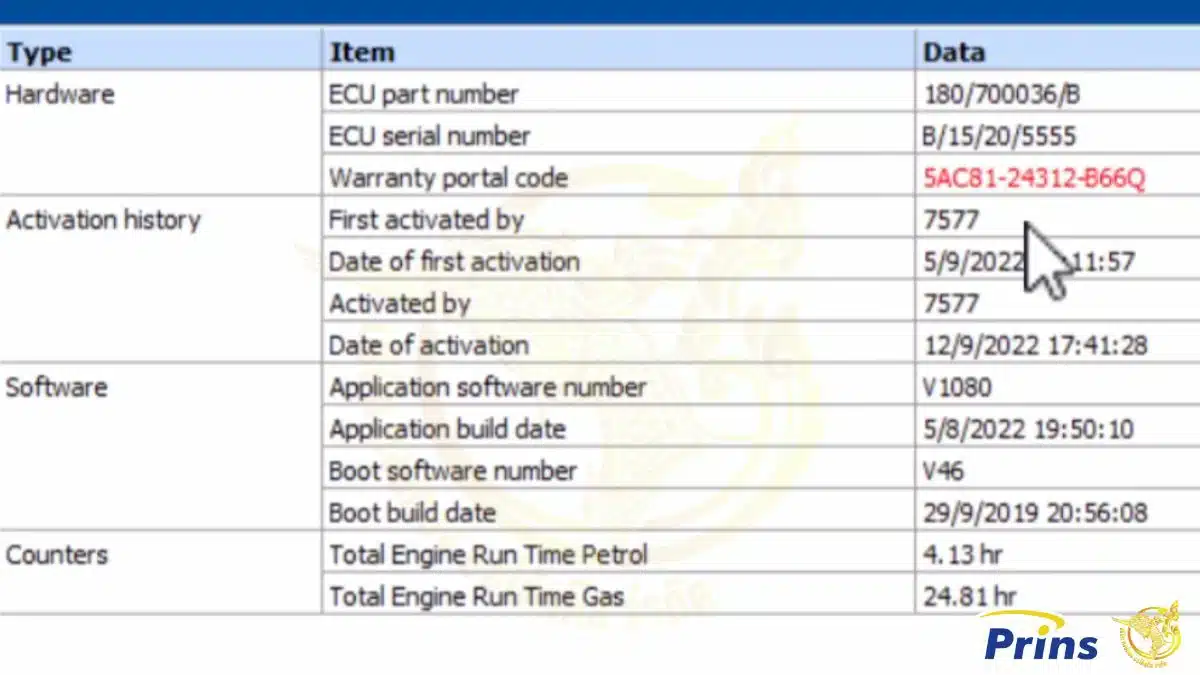
Task: Click the Total Engine Run Time Petrol item
Action: [488, 555]
